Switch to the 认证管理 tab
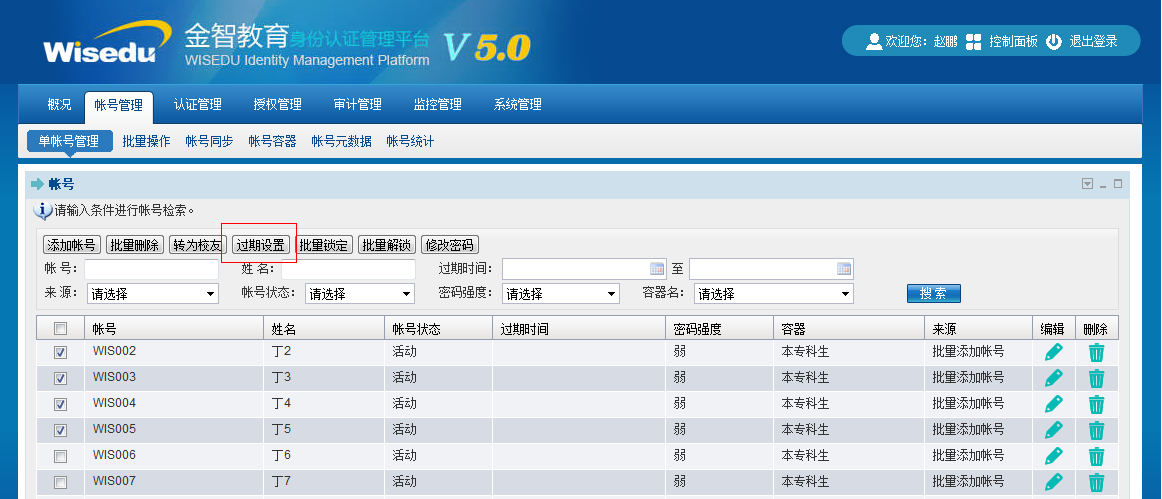The width and height of the screenshot is (1162, 499). click(x=197, y=105)
